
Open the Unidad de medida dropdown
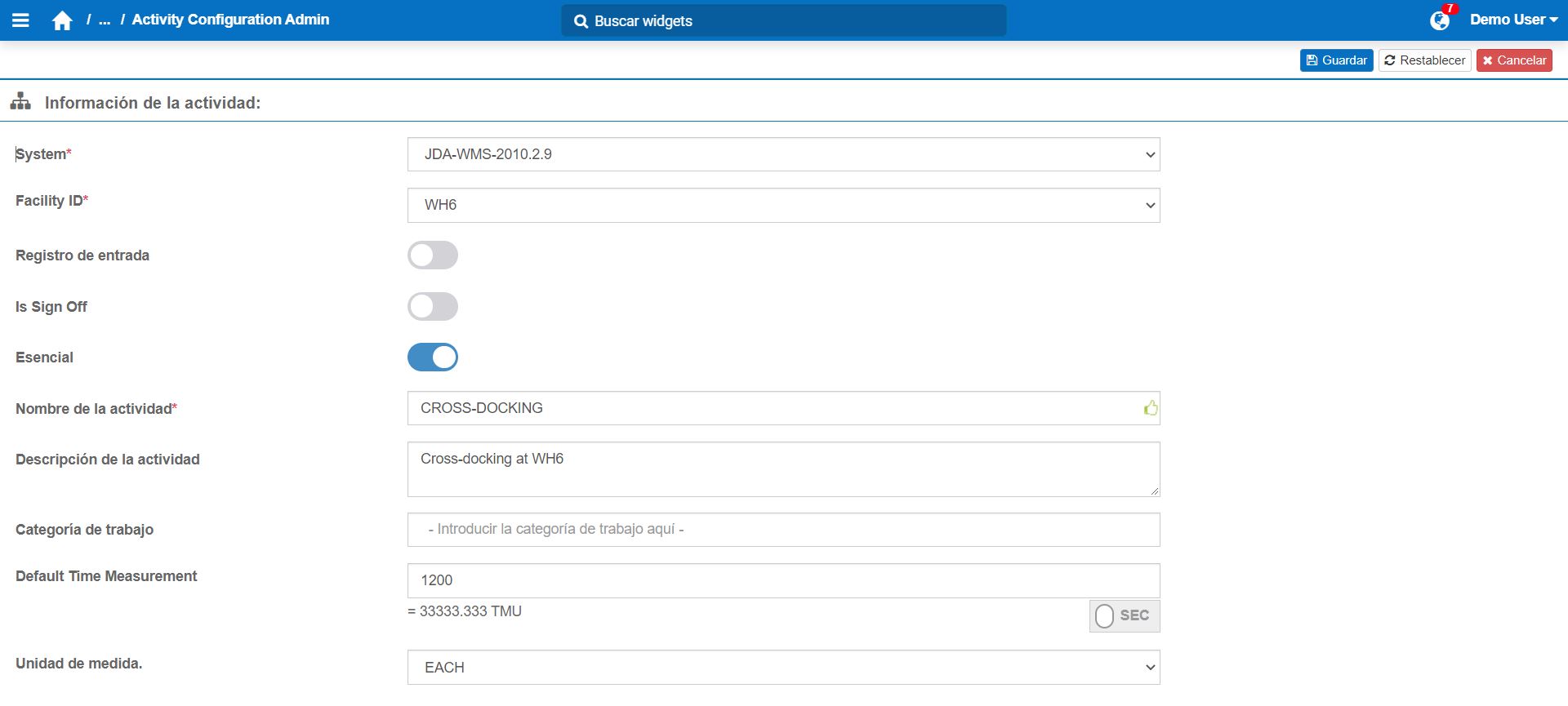(x=782, y=668)
